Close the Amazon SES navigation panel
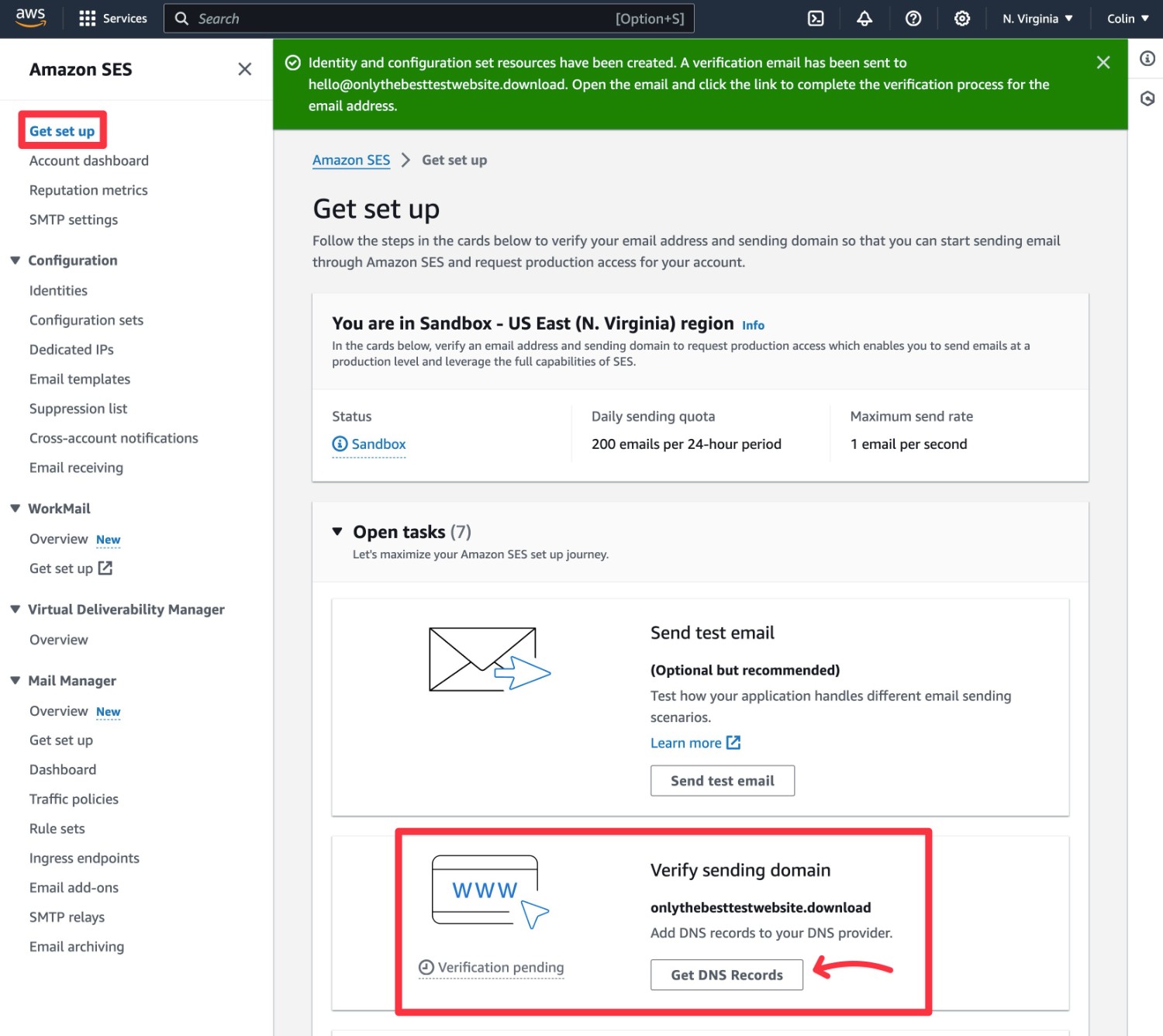The height and width of the screenshot is (1036, 1163). click(x=245, y=69)
